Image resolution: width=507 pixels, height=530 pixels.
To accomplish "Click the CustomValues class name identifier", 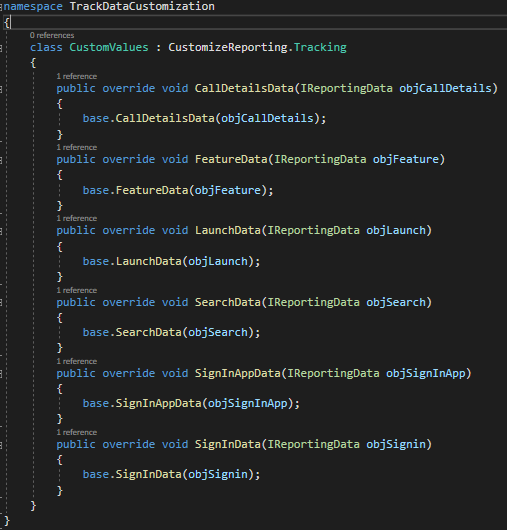I will pyautogui.click(x=109, y=47).
